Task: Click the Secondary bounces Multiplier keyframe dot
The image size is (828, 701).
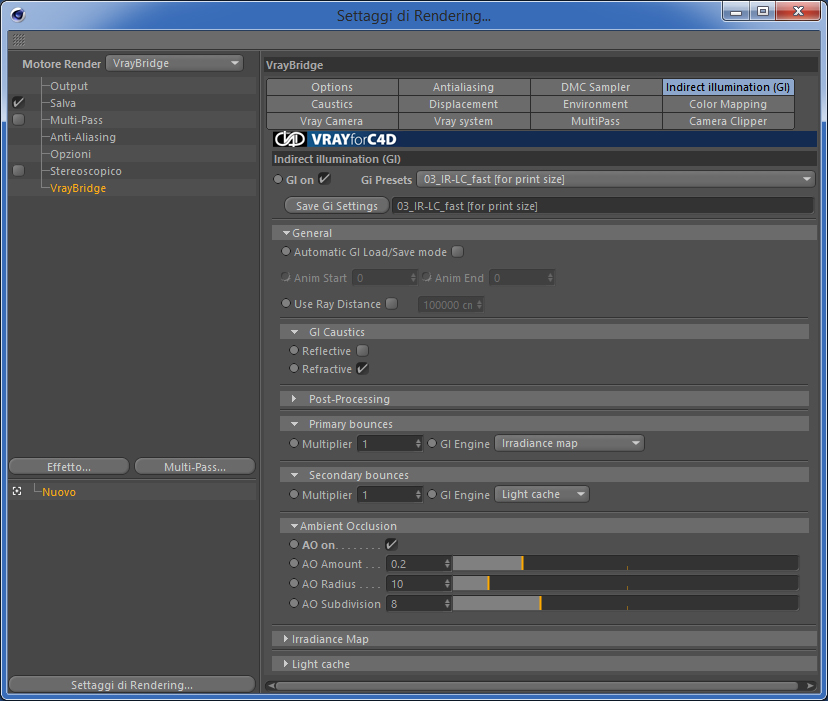Action: pyautogui.click(x=294, y=494)
